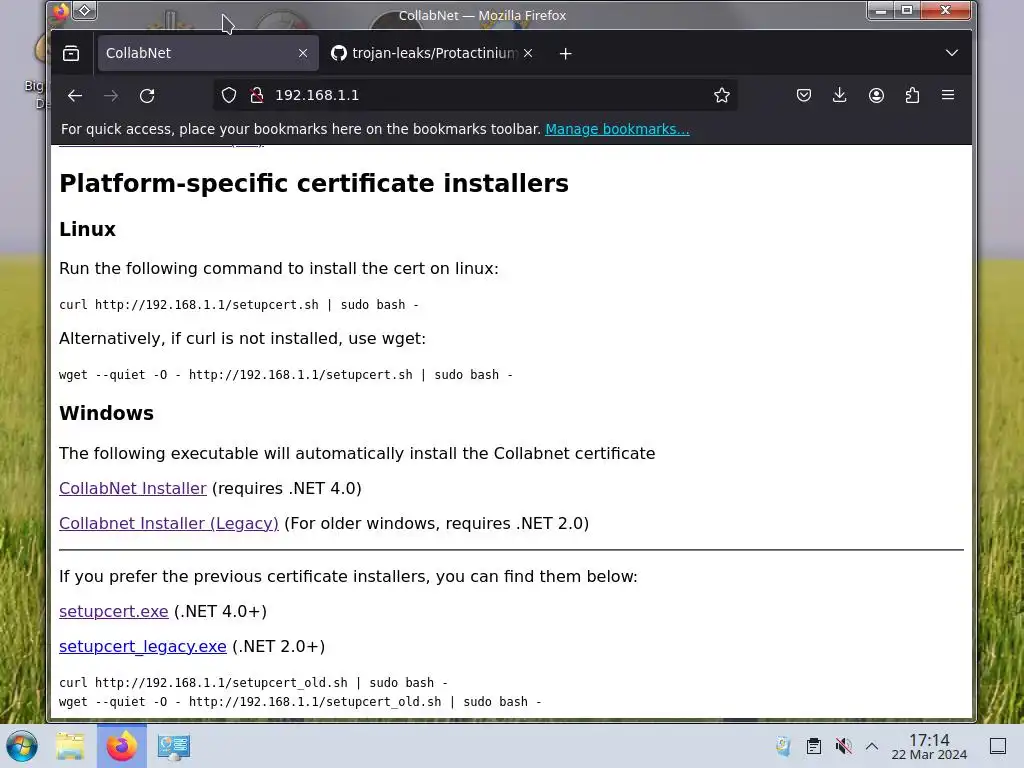Go back to the previous page
Screen dimensions: 1024x768
coord(74,96)
